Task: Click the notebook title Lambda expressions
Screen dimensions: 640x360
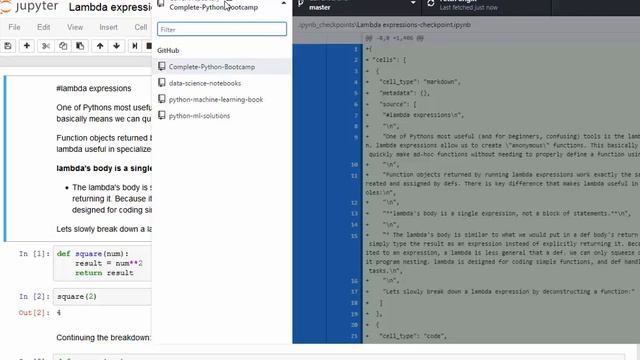Action: tap(110, 7)
